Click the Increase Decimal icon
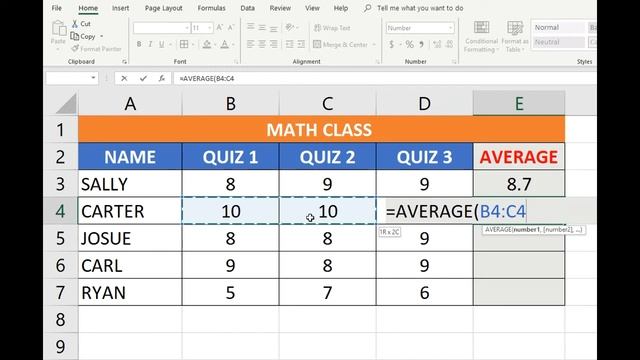Viewport: 640px width, 360px height. pyautogui.click(x=438, y=44)
